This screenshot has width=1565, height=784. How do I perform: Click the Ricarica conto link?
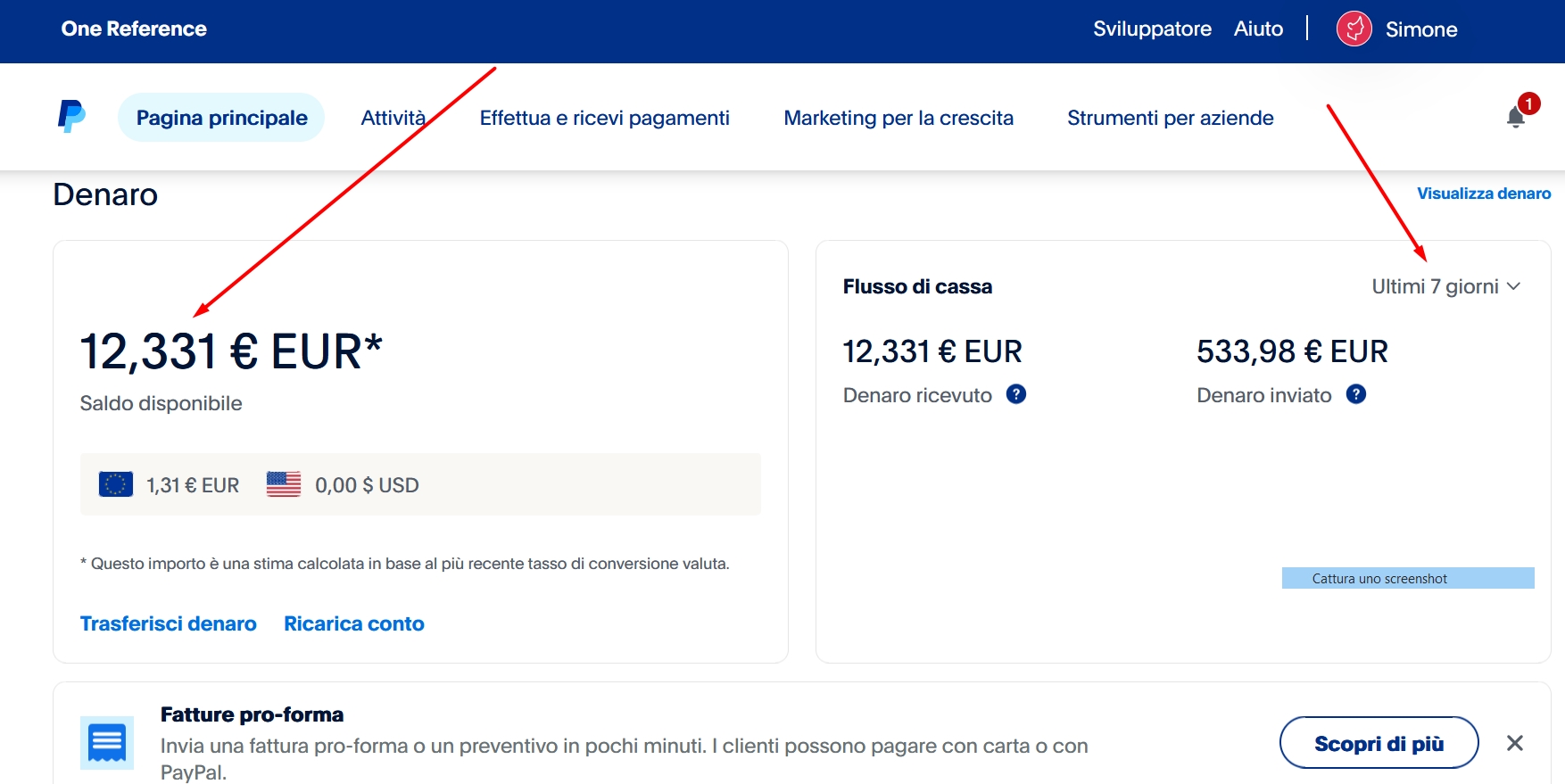tap(353, 623)
